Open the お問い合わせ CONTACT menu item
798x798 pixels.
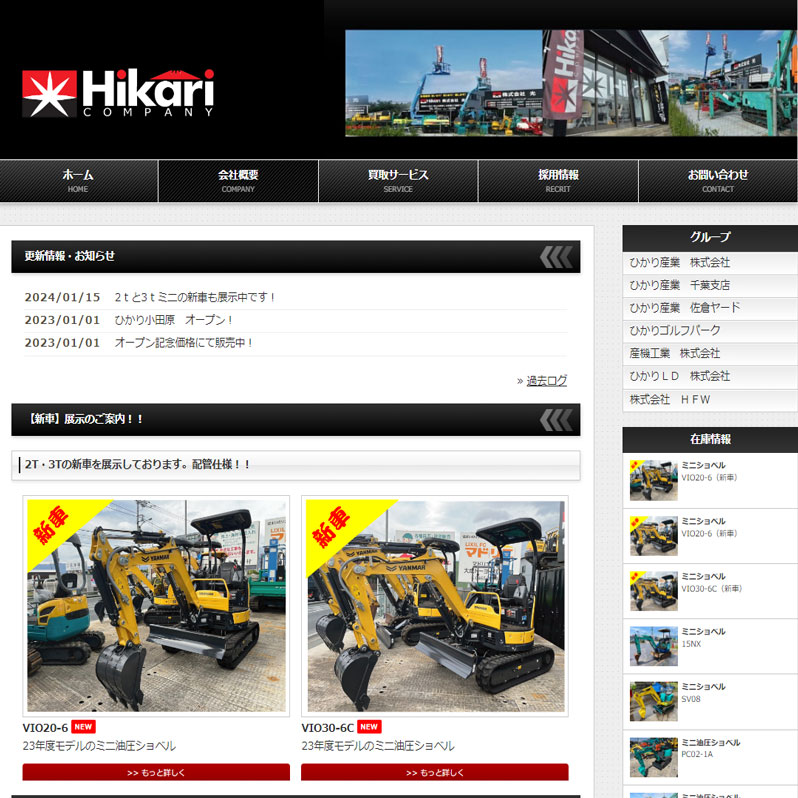[x=718, y=181]
